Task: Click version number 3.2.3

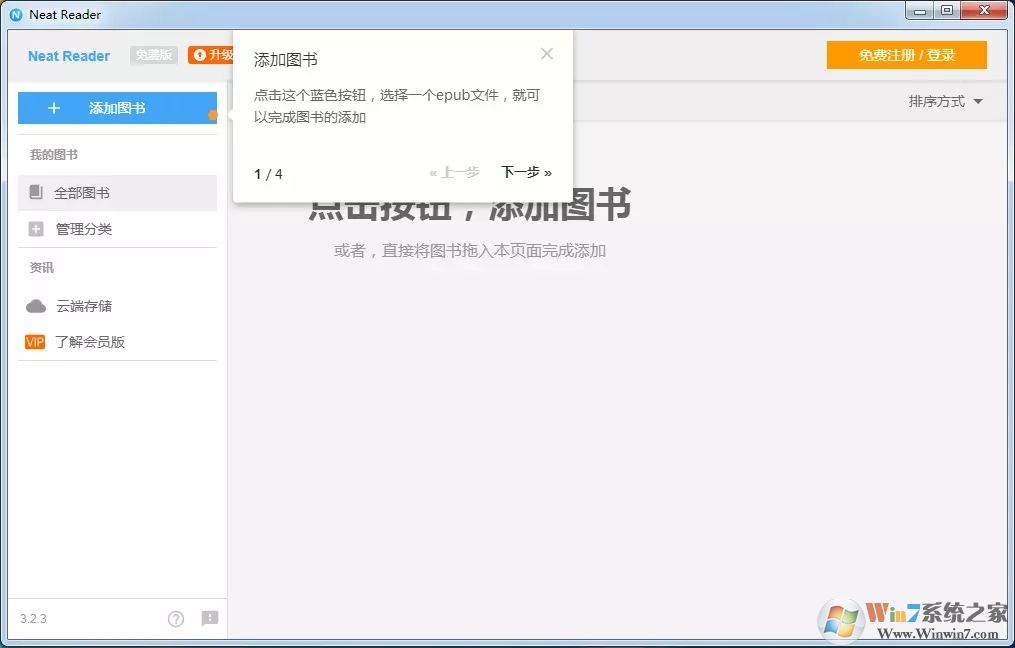Action: pos(33,619)
